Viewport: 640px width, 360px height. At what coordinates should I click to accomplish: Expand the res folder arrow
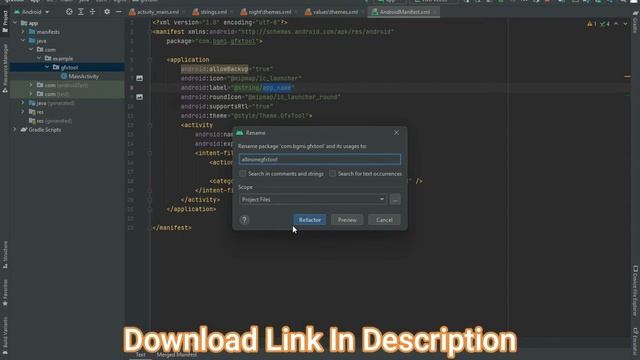pos(23,112)
